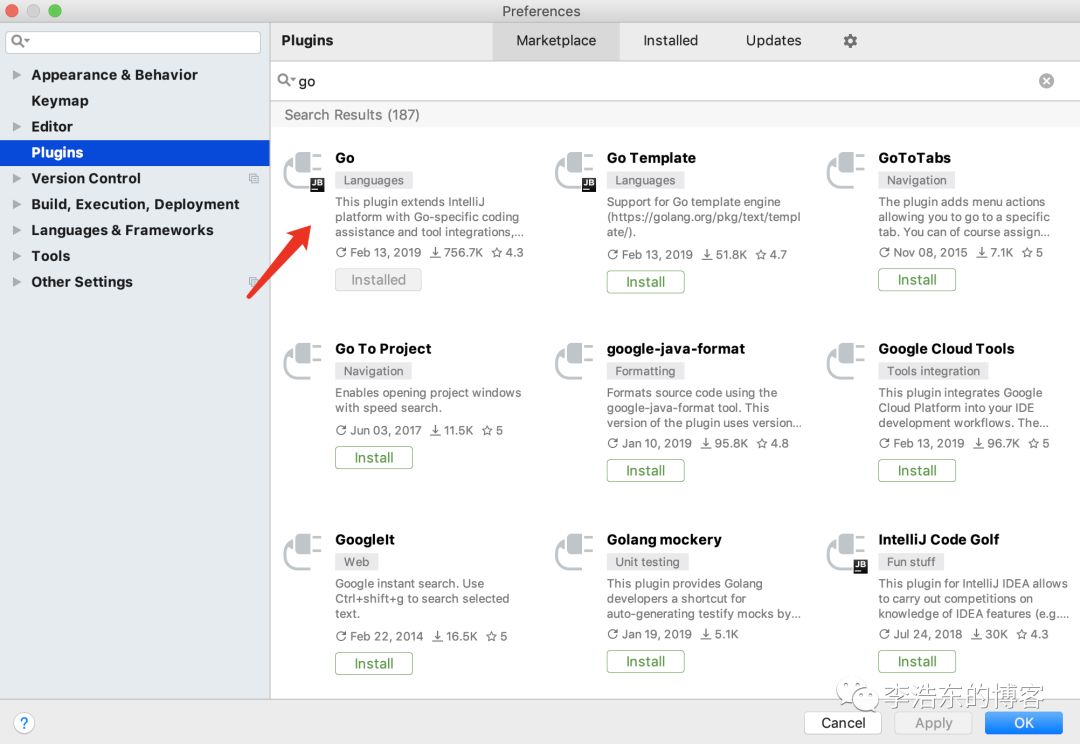Screen dimensions: 1080x744
Task: Open the Go To Project plugin title
Action: [383, 349]
